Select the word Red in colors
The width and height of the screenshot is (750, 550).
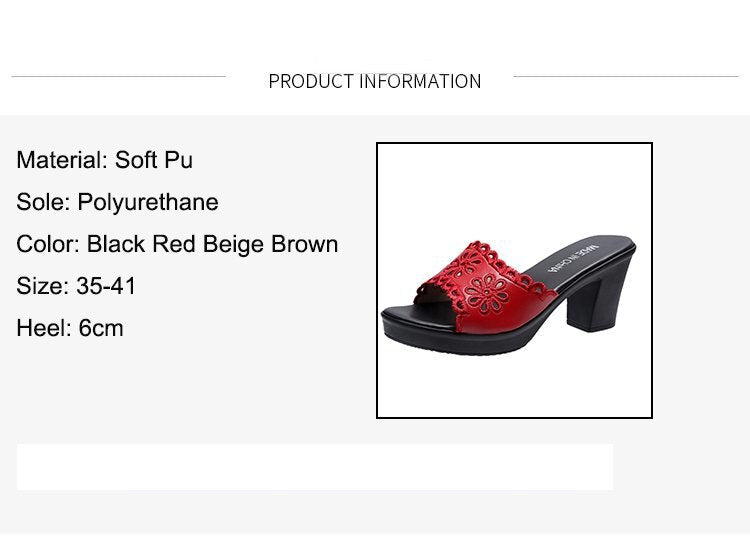tap(174, 244)
